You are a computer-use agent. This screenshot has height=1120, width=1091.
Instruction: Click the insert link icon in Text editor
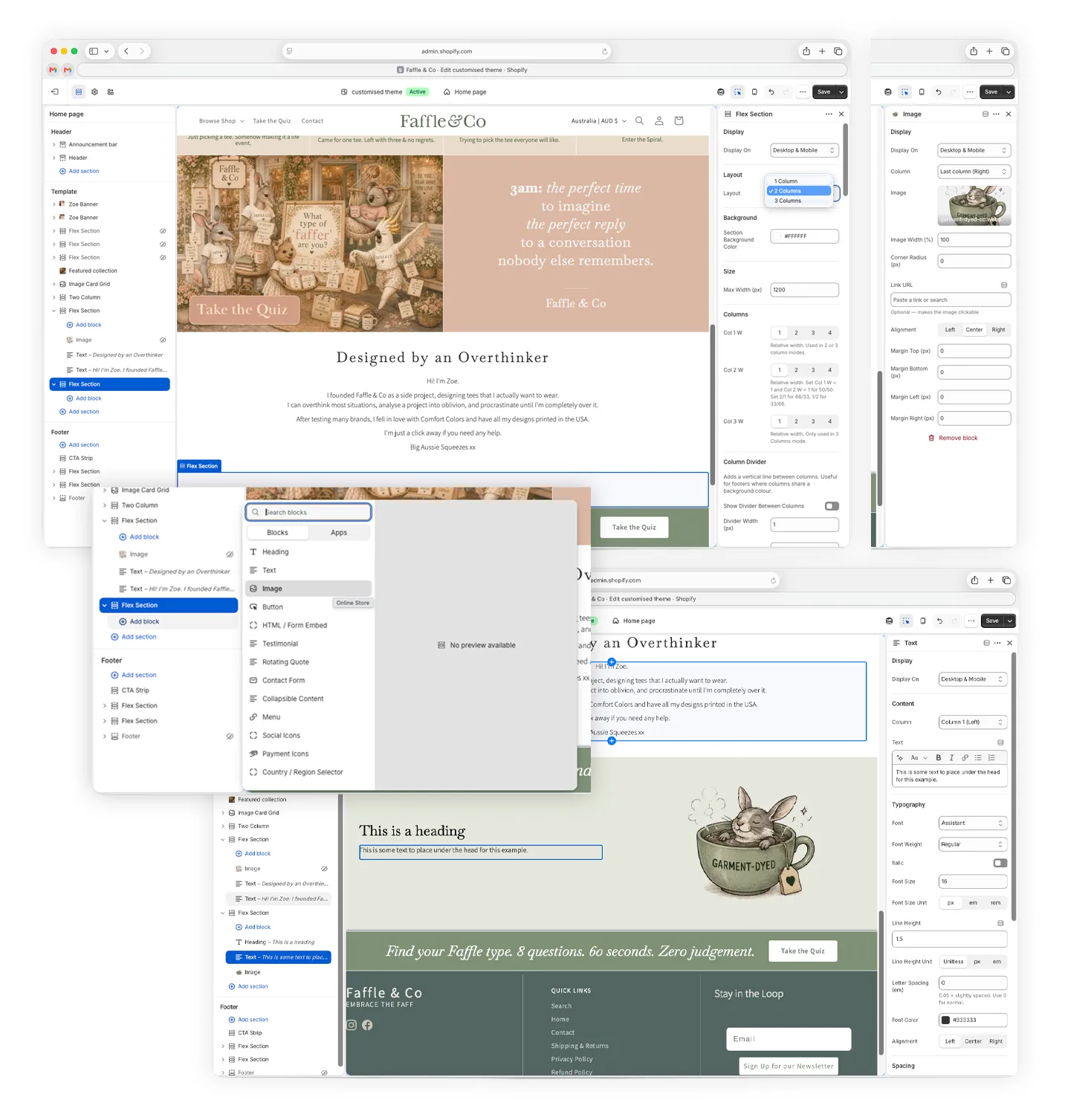[x=965, y=758]
